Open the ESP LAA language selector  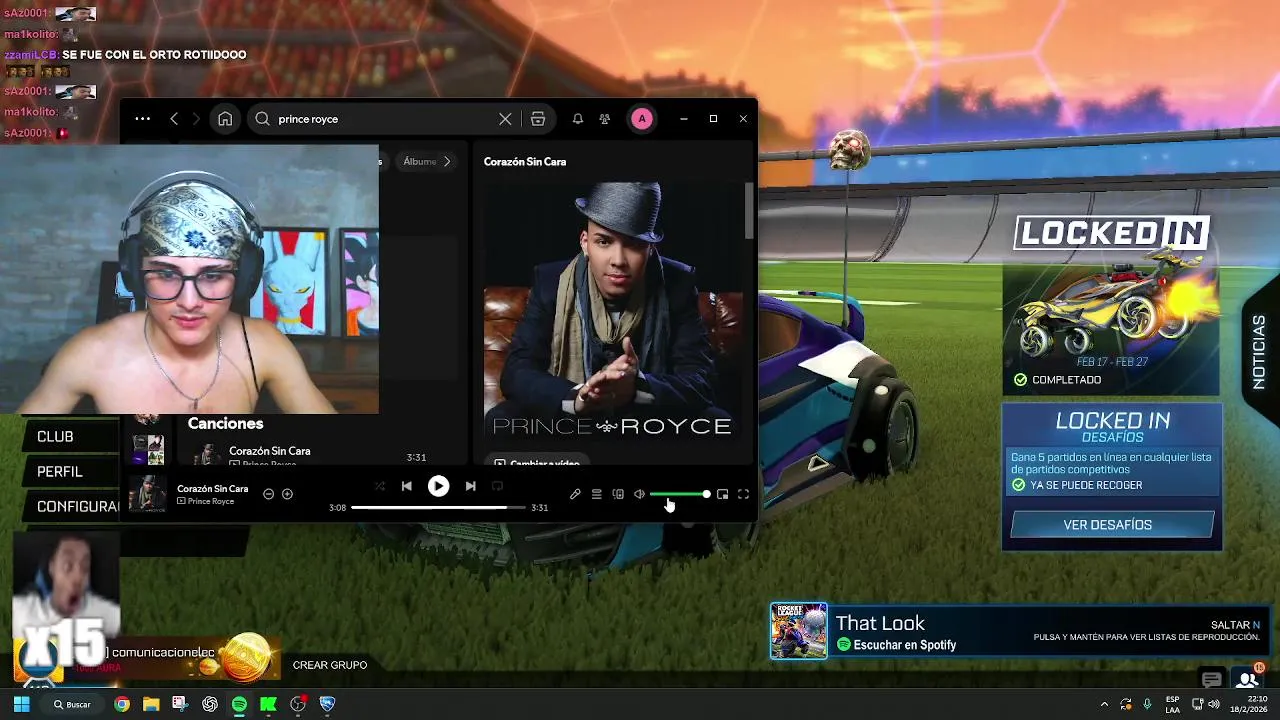(1172, 704)
